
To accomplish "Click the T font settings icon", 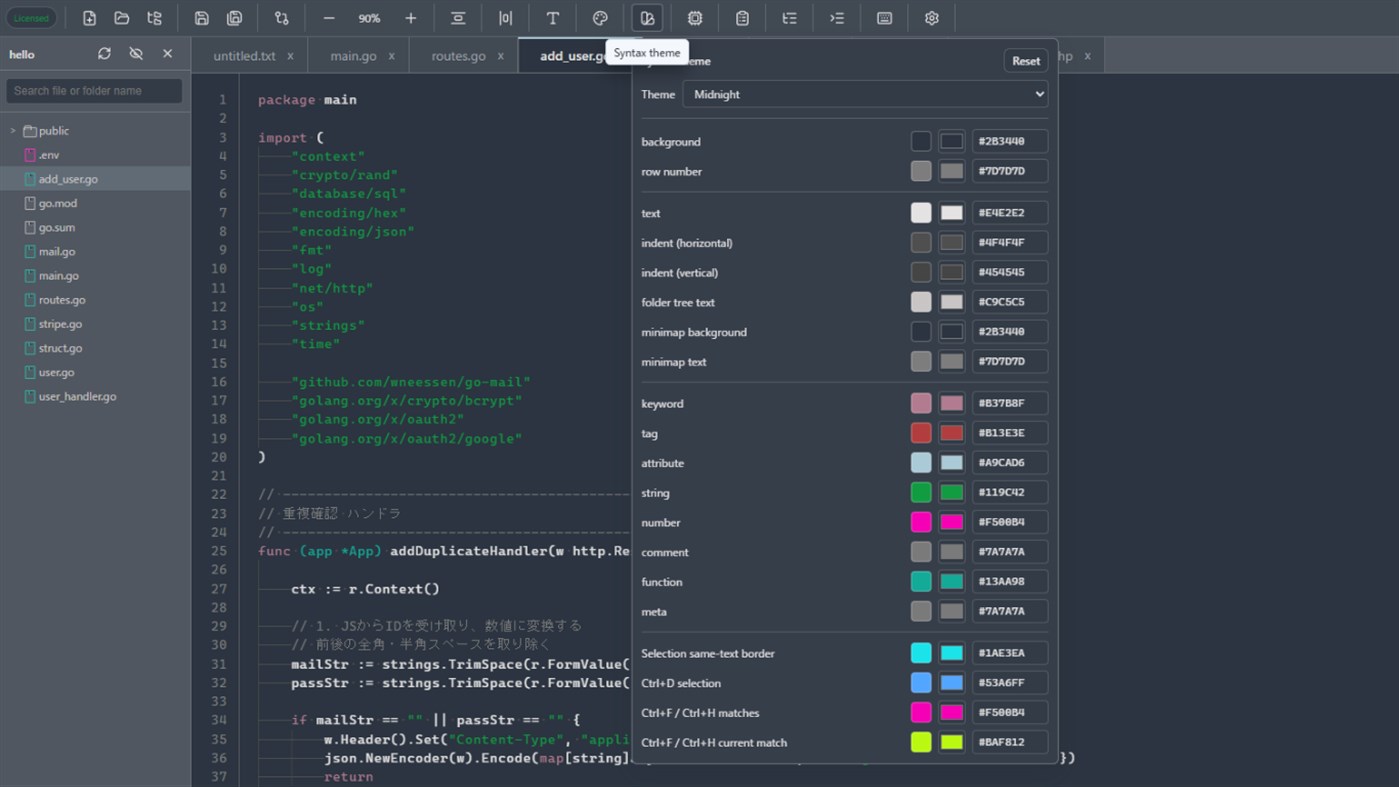I will (x=552, y=18).
